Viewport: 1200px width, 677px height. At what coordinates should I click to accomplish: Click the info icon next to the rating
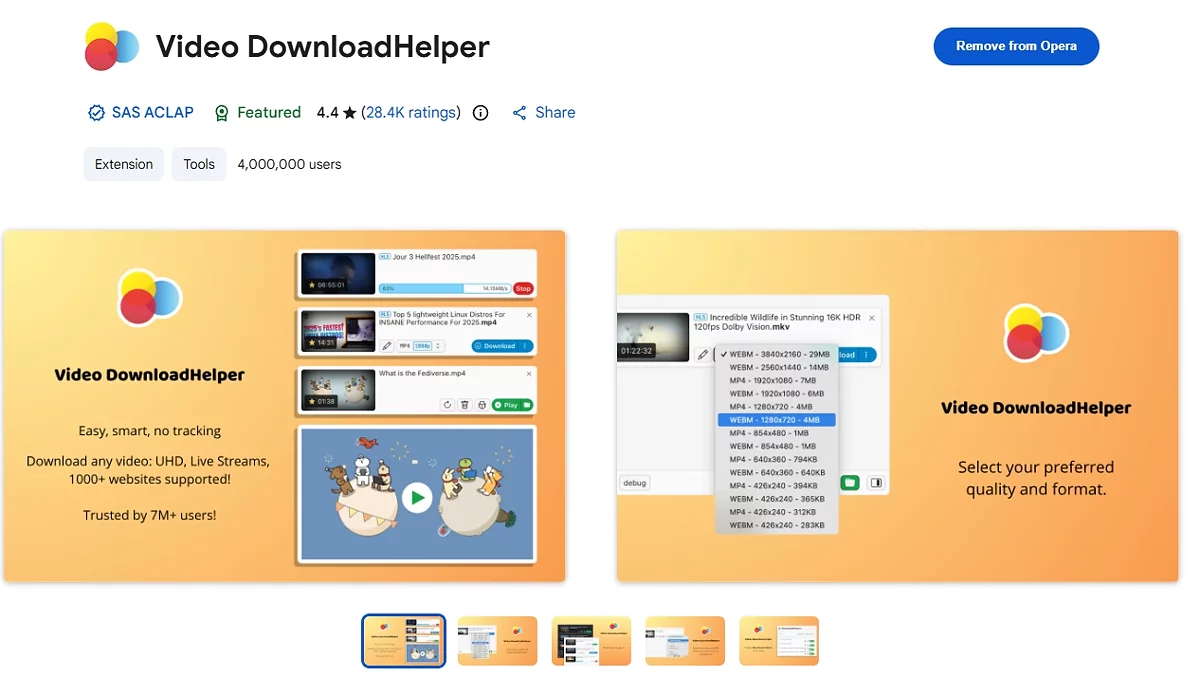click(x=480, y=113)
